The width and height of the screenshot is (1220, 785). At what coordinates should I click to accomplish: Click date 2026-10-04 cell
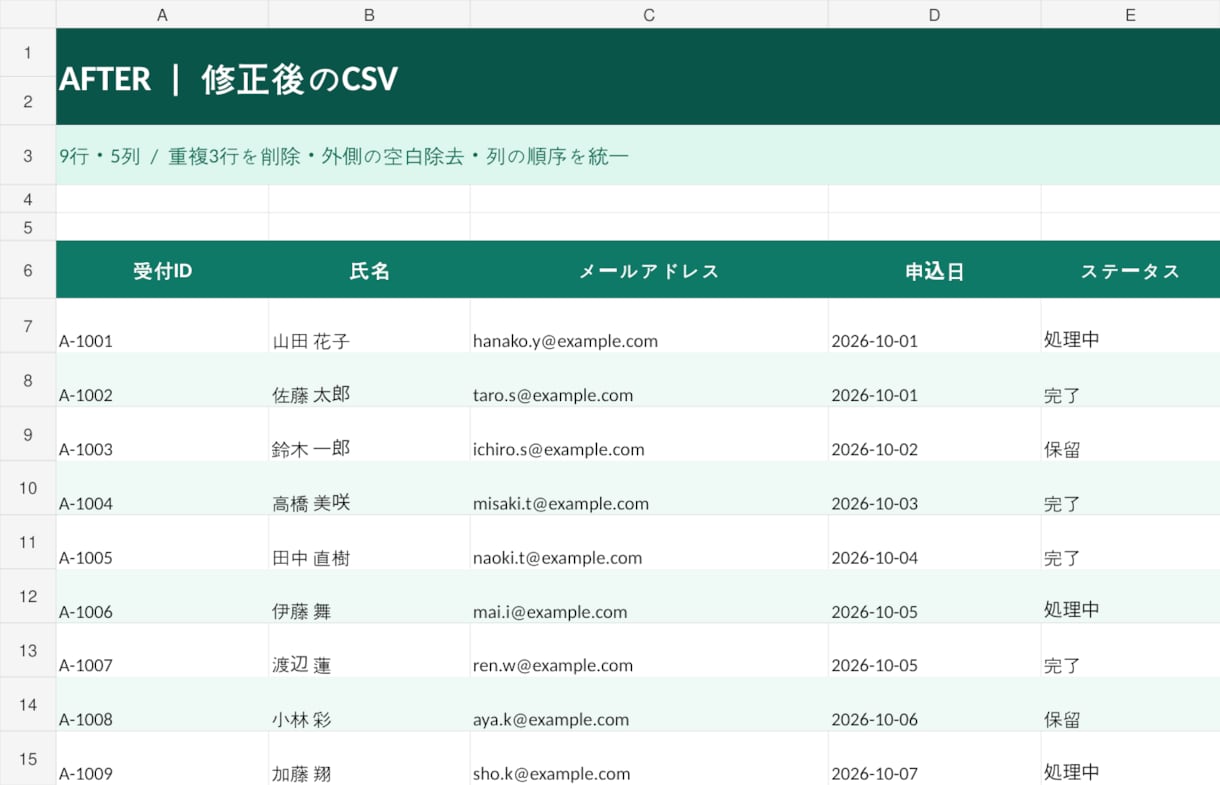[934, 542]
